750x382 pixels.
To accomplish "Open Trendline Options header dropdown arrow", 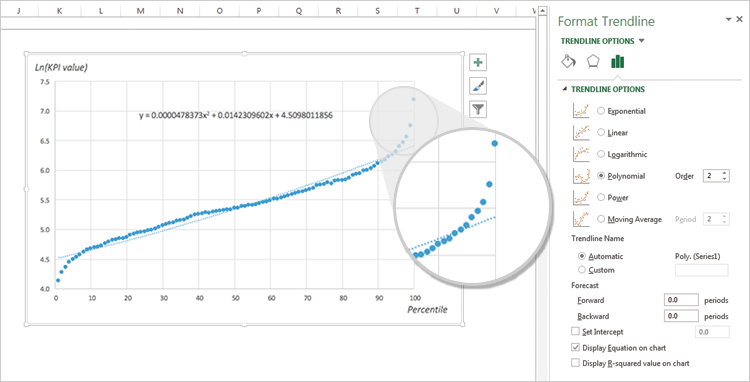I will click(x=641, y=41).
